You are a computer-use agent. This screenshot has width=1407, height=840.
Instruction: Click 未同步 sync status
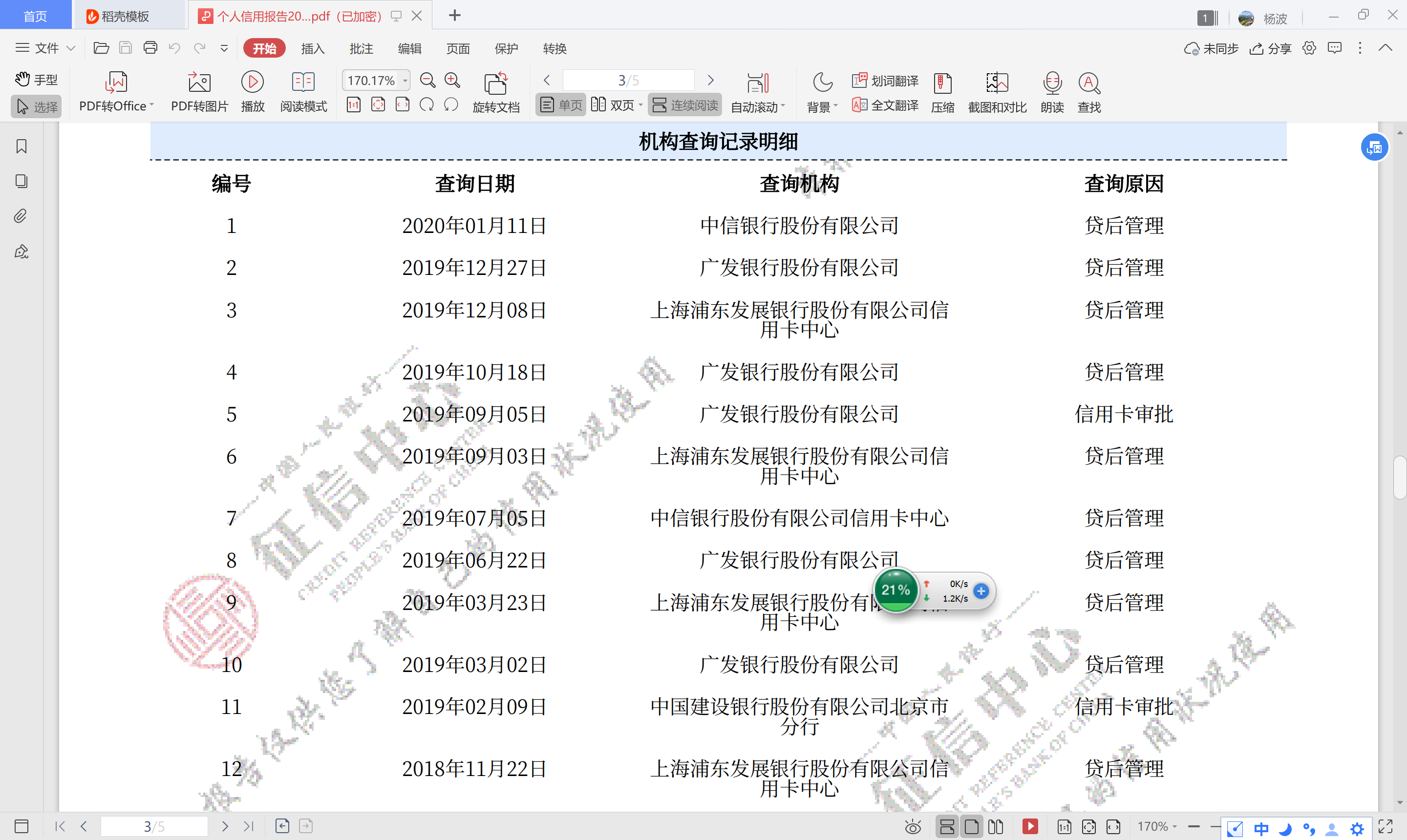click(1211, 49)
